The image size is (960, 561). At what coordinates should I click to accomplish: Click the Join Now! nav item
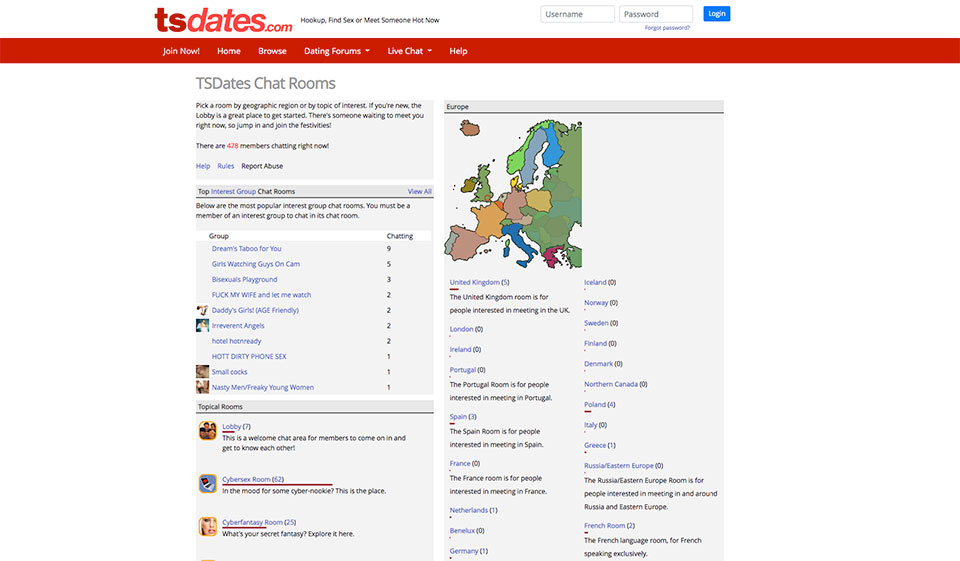click(181, 51)
